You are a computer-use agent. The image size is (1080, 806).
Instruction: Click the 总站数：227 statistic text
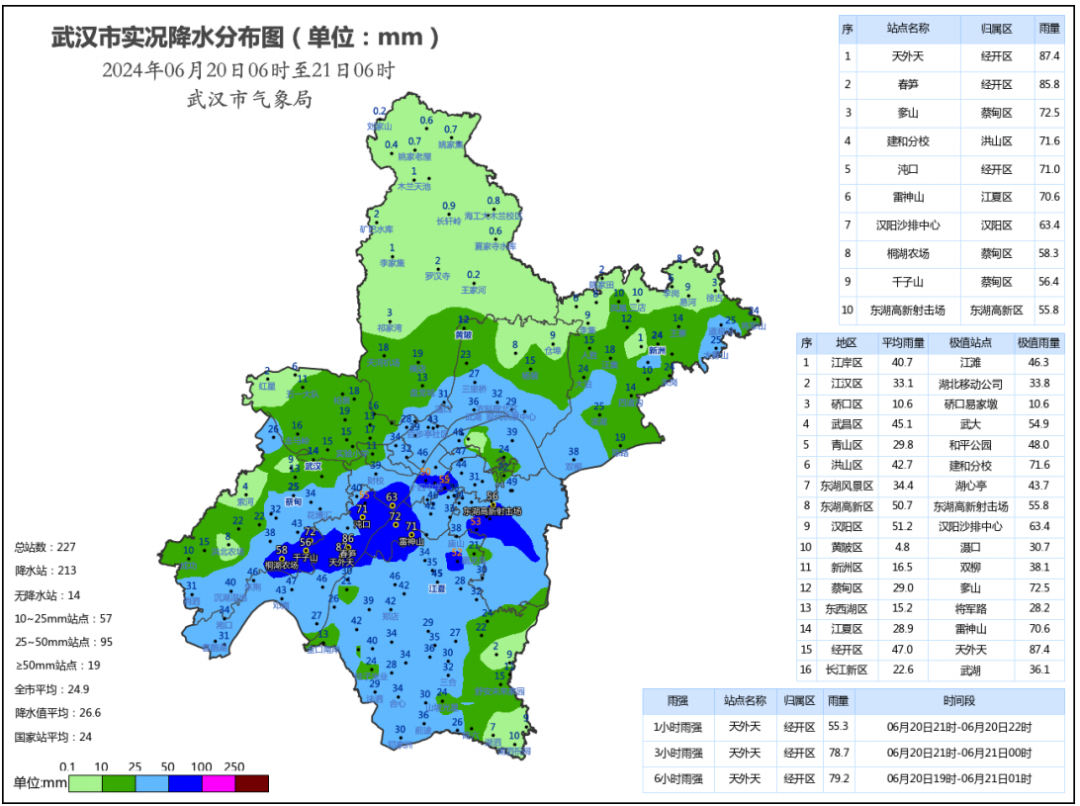tap(45, 547)
